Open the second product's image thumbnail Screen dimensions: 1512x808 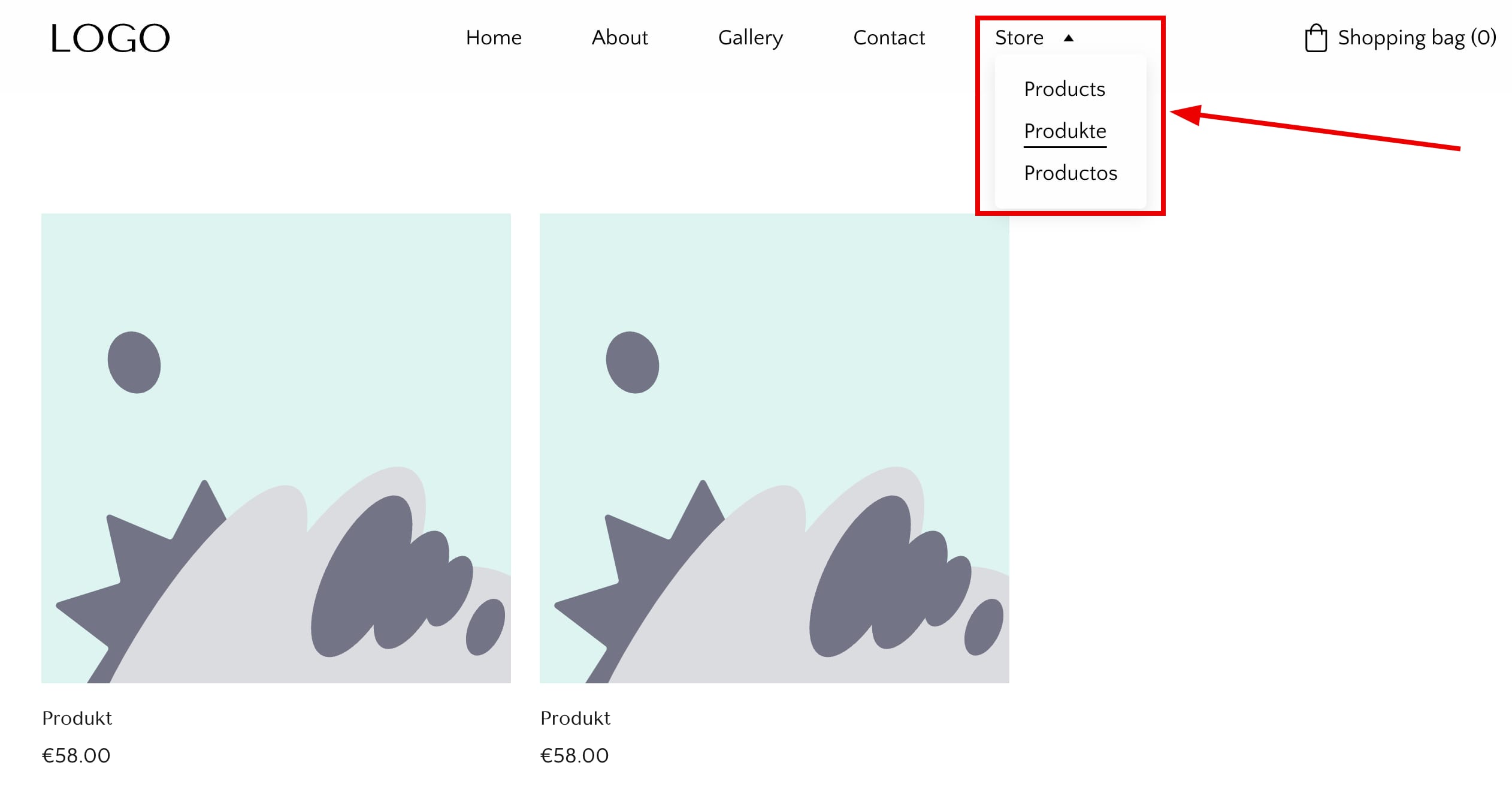click(774, 448)
